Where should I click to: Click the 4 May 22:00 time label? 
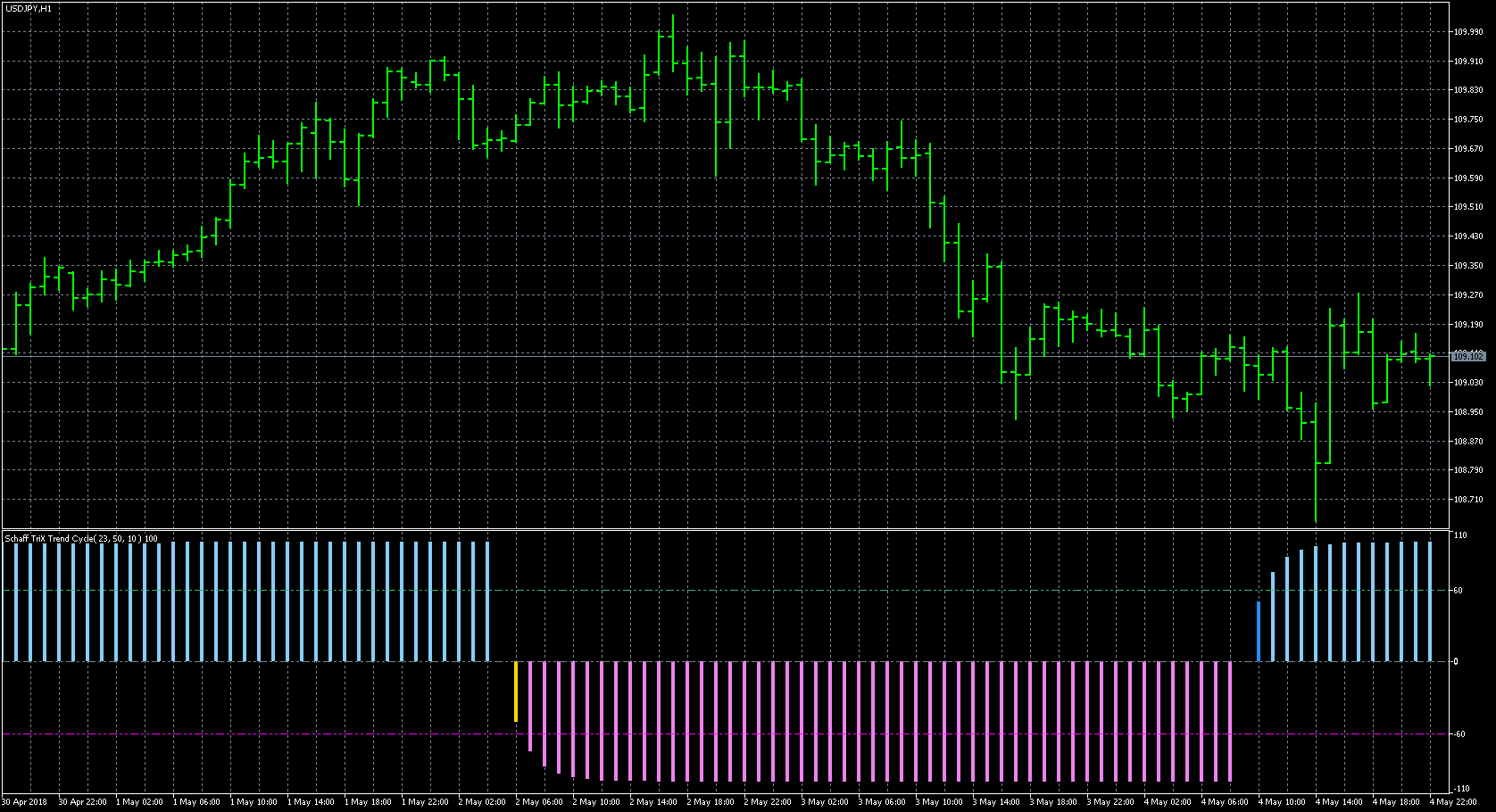click(x=1453, y=802)
